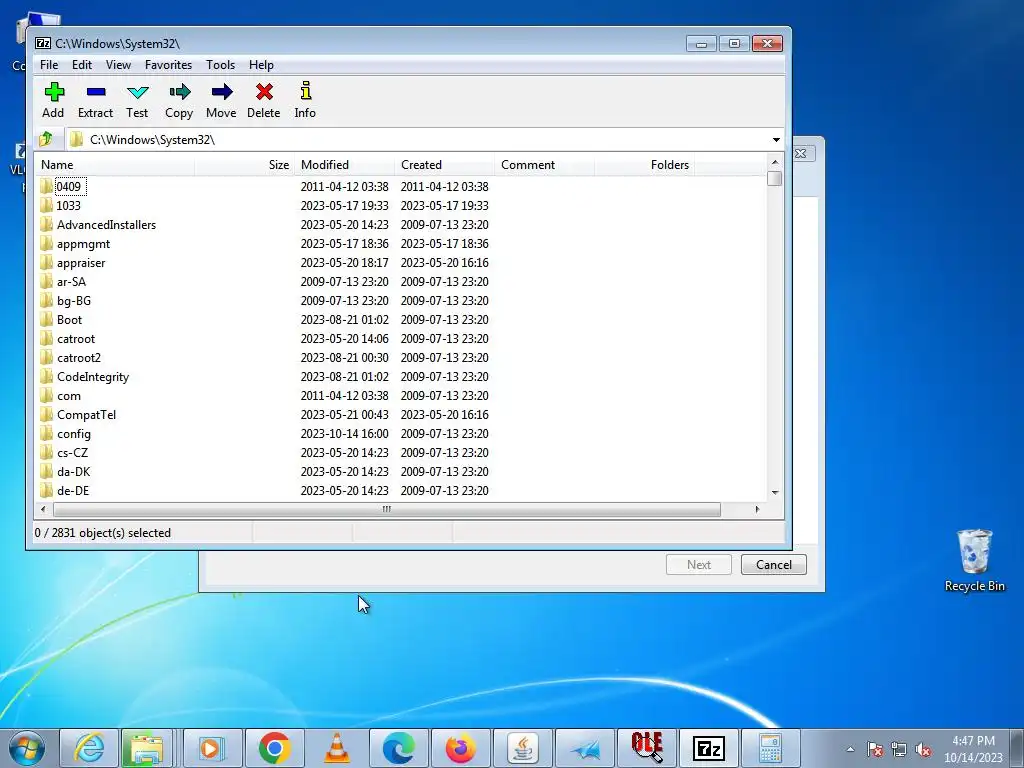Screen dimensions: 1024x768
Task: Open Java app from taskbar
Action: click(x=522, y=748)
